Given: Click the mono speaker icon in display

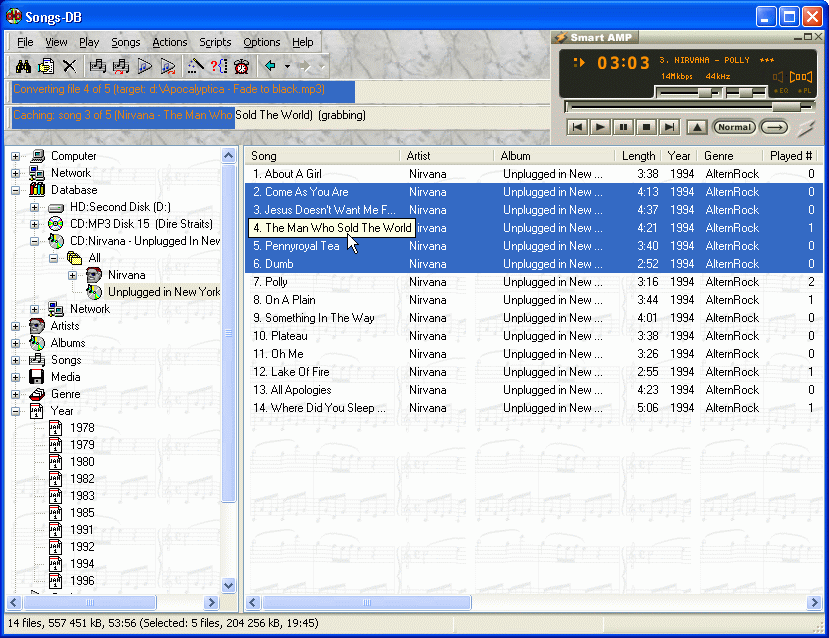Looking at the screenshot, I should tap(777, 77).
